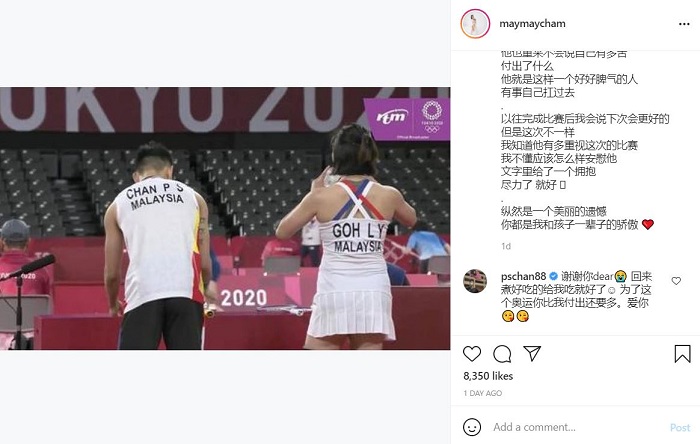
Task: Click the Tokyo 2020 badminton post image
Action: [225, 218]
